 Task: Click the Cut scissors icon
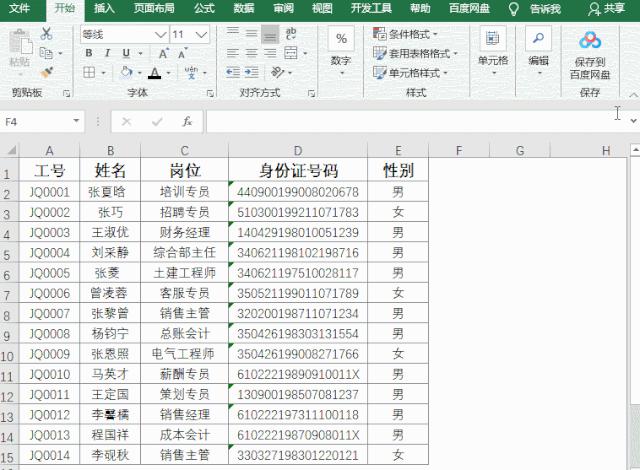click(x=46, y=33)
